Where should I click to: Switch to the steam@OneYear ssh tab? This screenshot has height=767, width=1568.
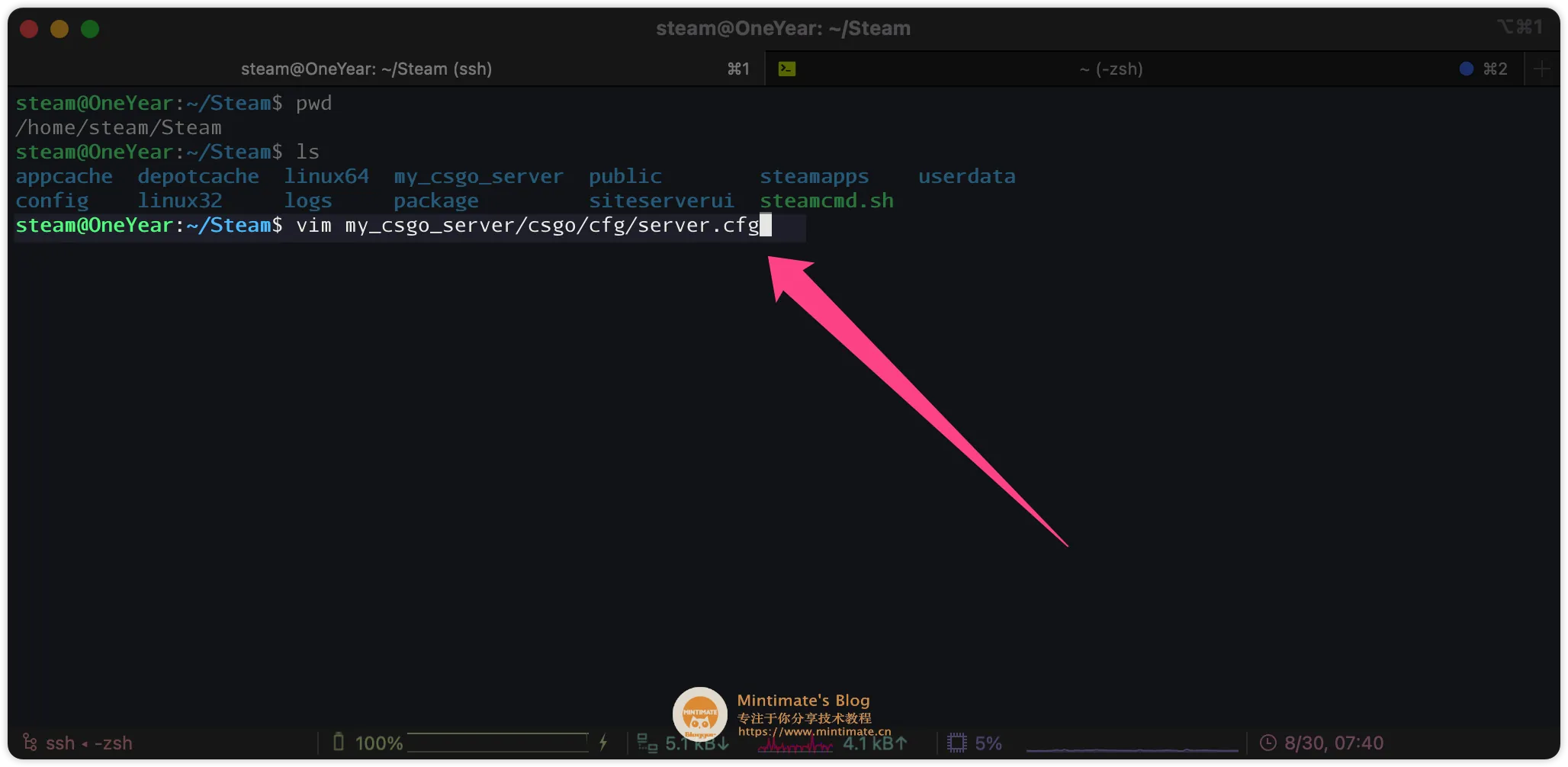[366, 69]
